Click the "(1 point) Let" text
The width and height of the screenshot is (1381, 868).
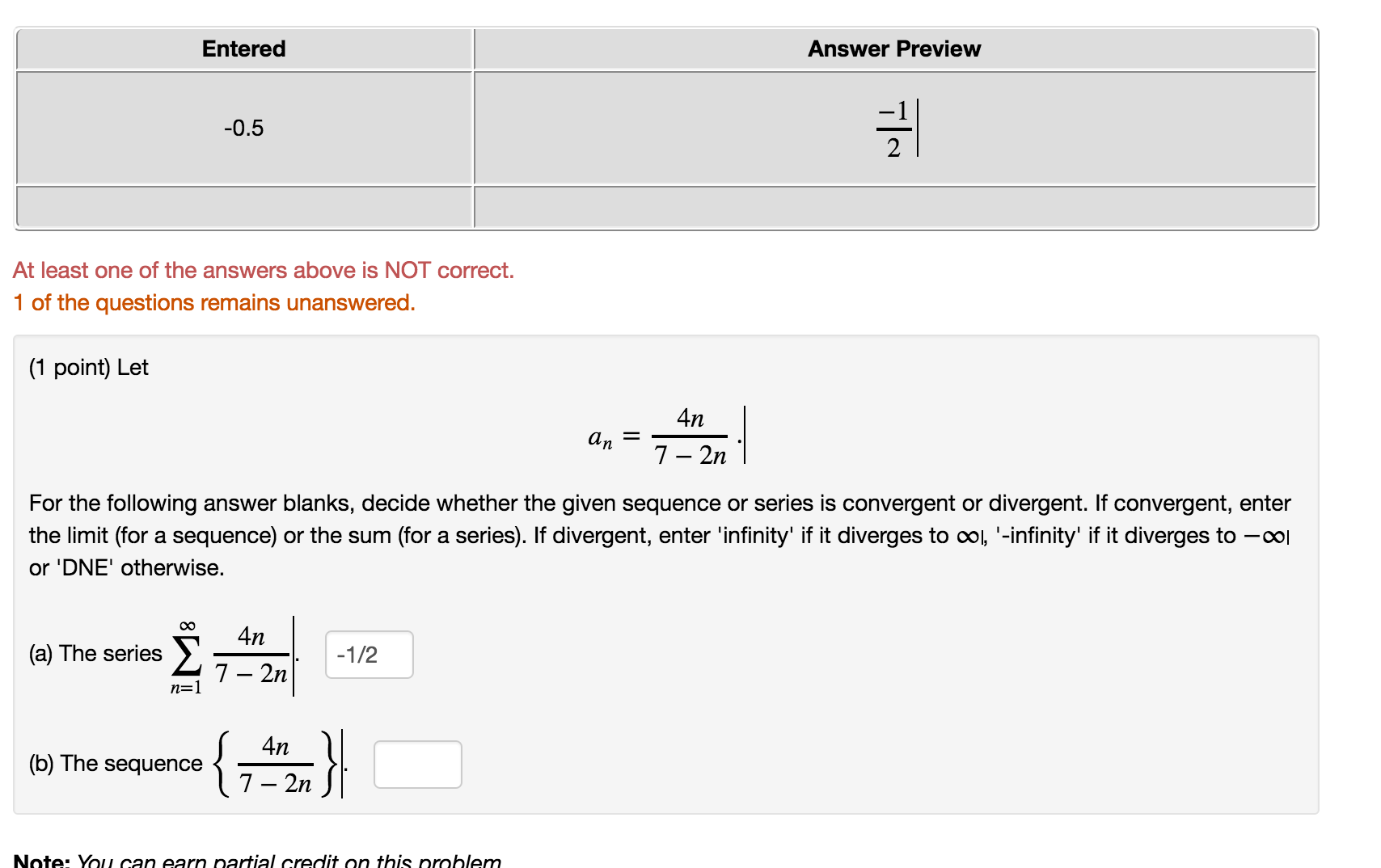89,368
